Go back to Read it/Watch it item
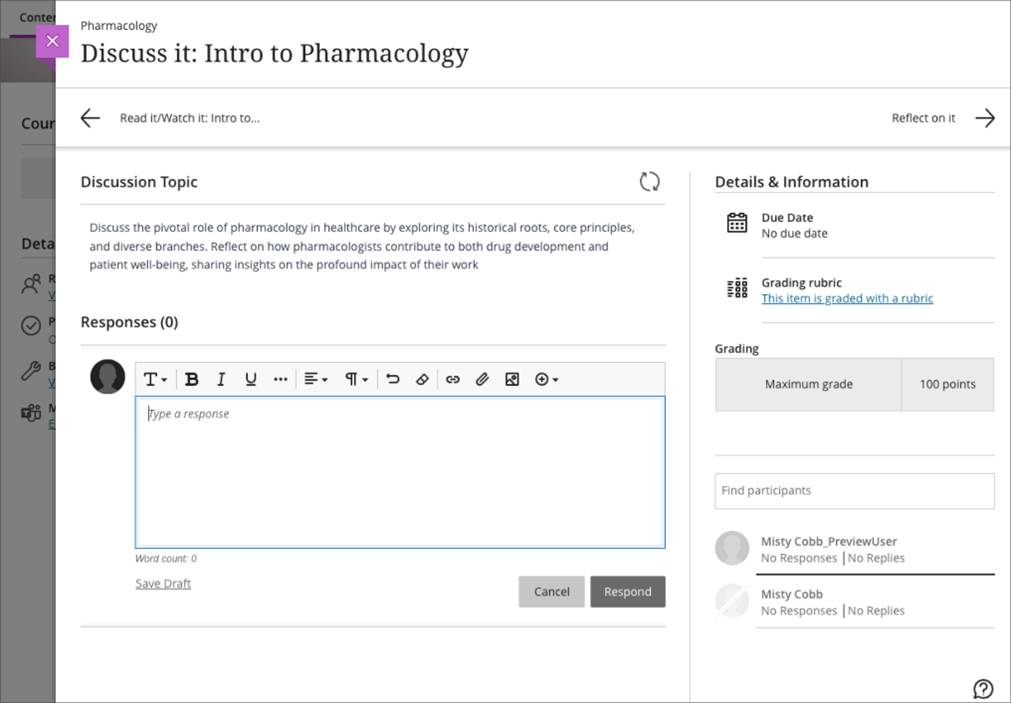1011x703 pixels. coord(91,118)
